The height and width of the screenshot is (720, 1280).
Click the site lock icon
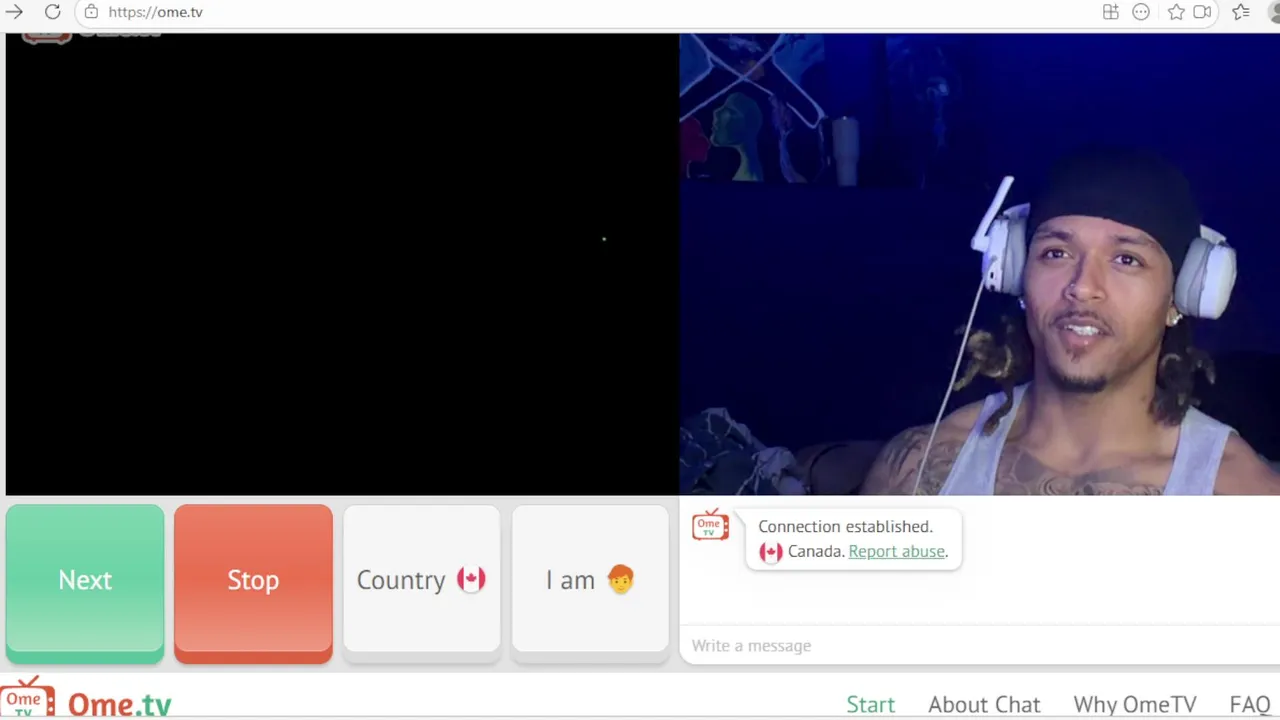coord(91,12)
